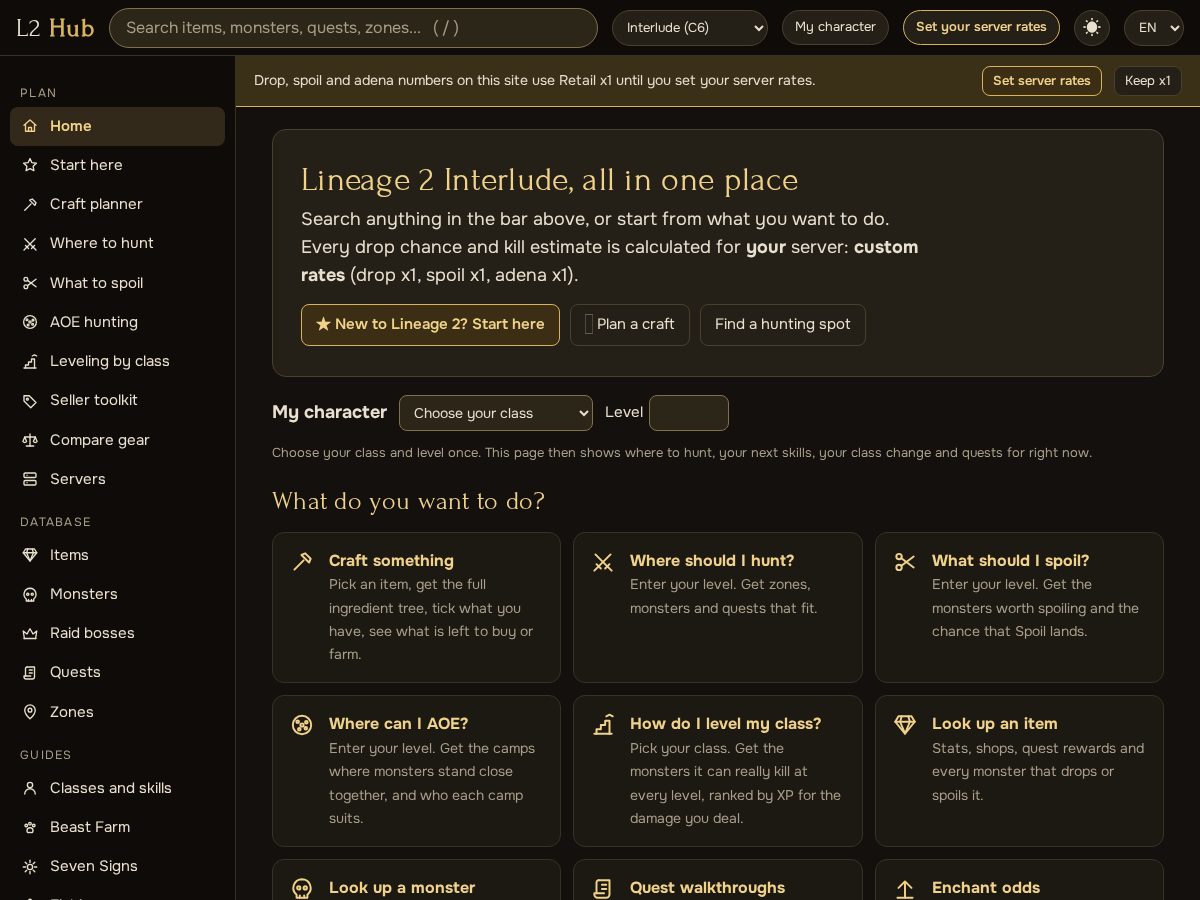1200x900 pixels.
Task: Click stairs icon on How do I level card
Action: [603, 725]
